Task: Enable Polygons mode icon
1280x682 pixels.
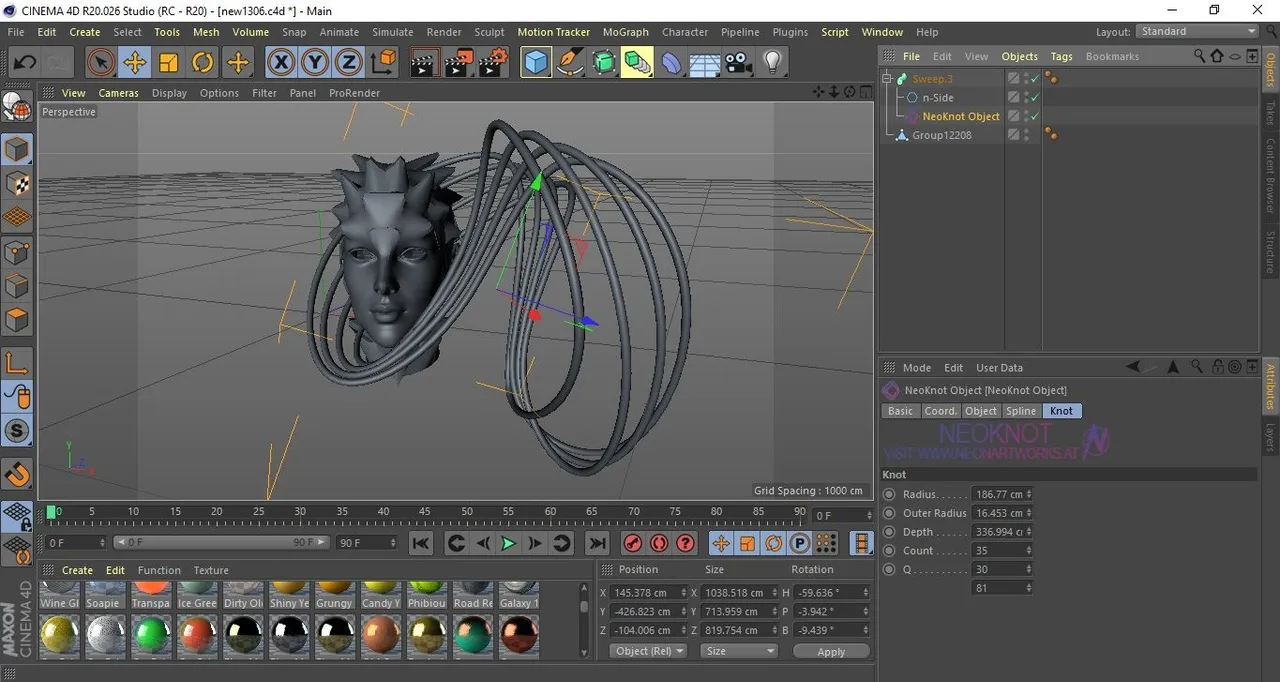Action: click(17, 320)
